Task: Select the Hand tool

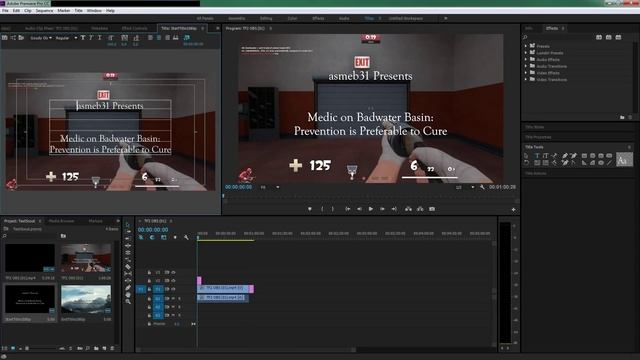Action: point(128,295)
